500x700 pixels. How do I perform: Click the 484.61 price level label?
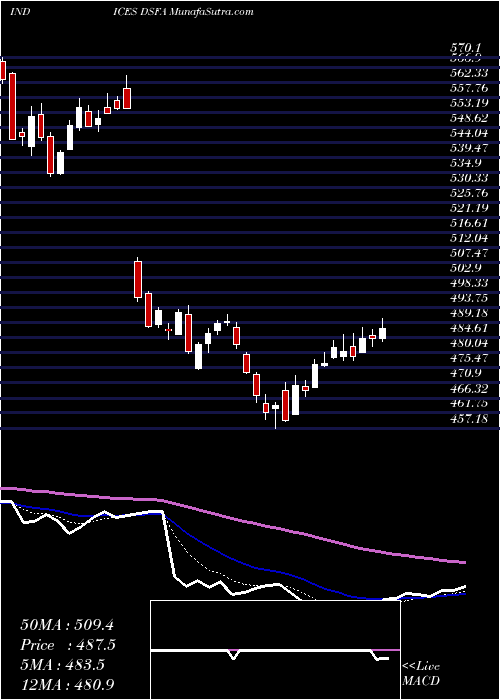click(x=469, y=329)
